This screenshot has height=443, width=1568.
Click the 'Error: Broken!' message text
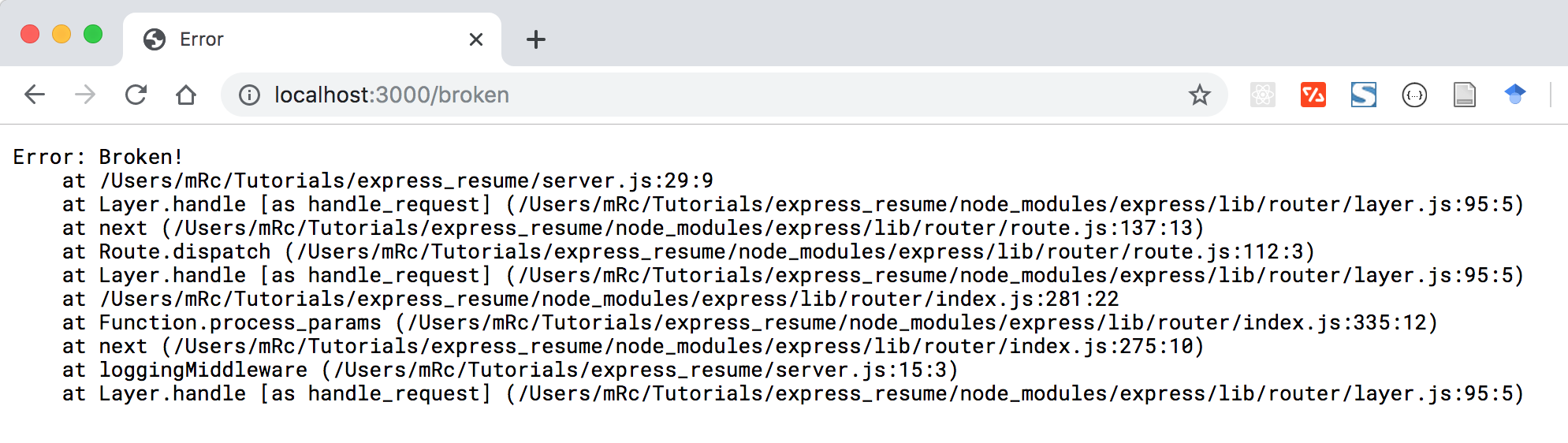coord(98,157)
